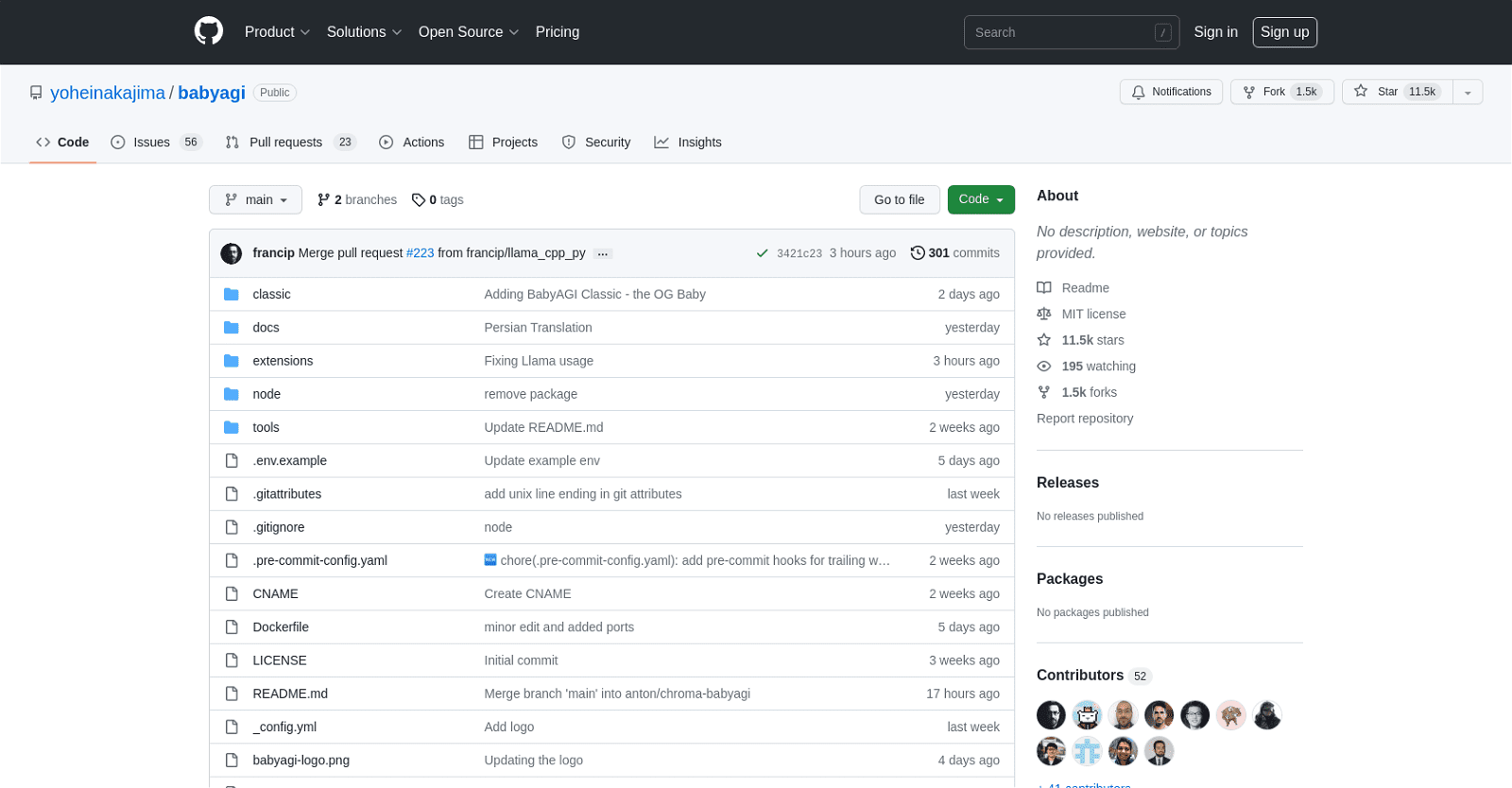Click the green commit status checkmark
The image size is (1512, 788).
(x=762, y=253)
